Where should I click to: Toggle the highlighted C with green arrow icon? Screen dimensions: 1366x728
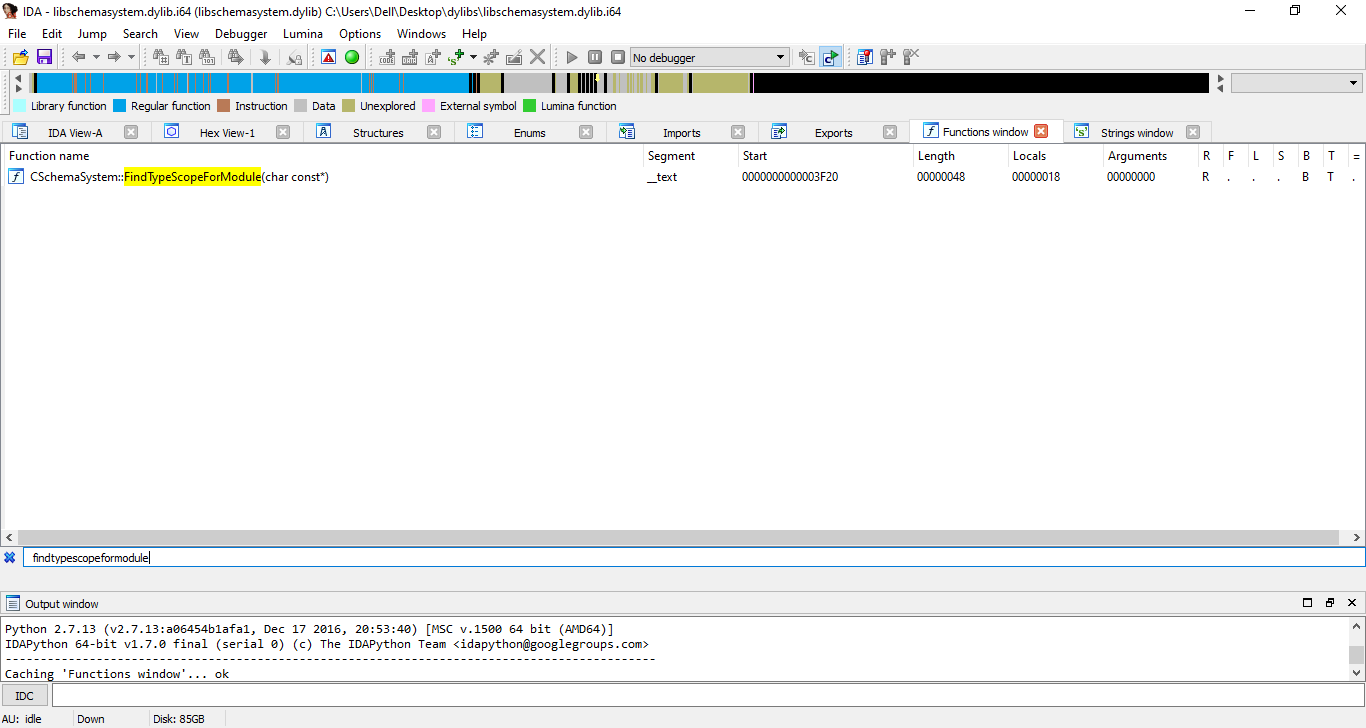click(830, 57)
